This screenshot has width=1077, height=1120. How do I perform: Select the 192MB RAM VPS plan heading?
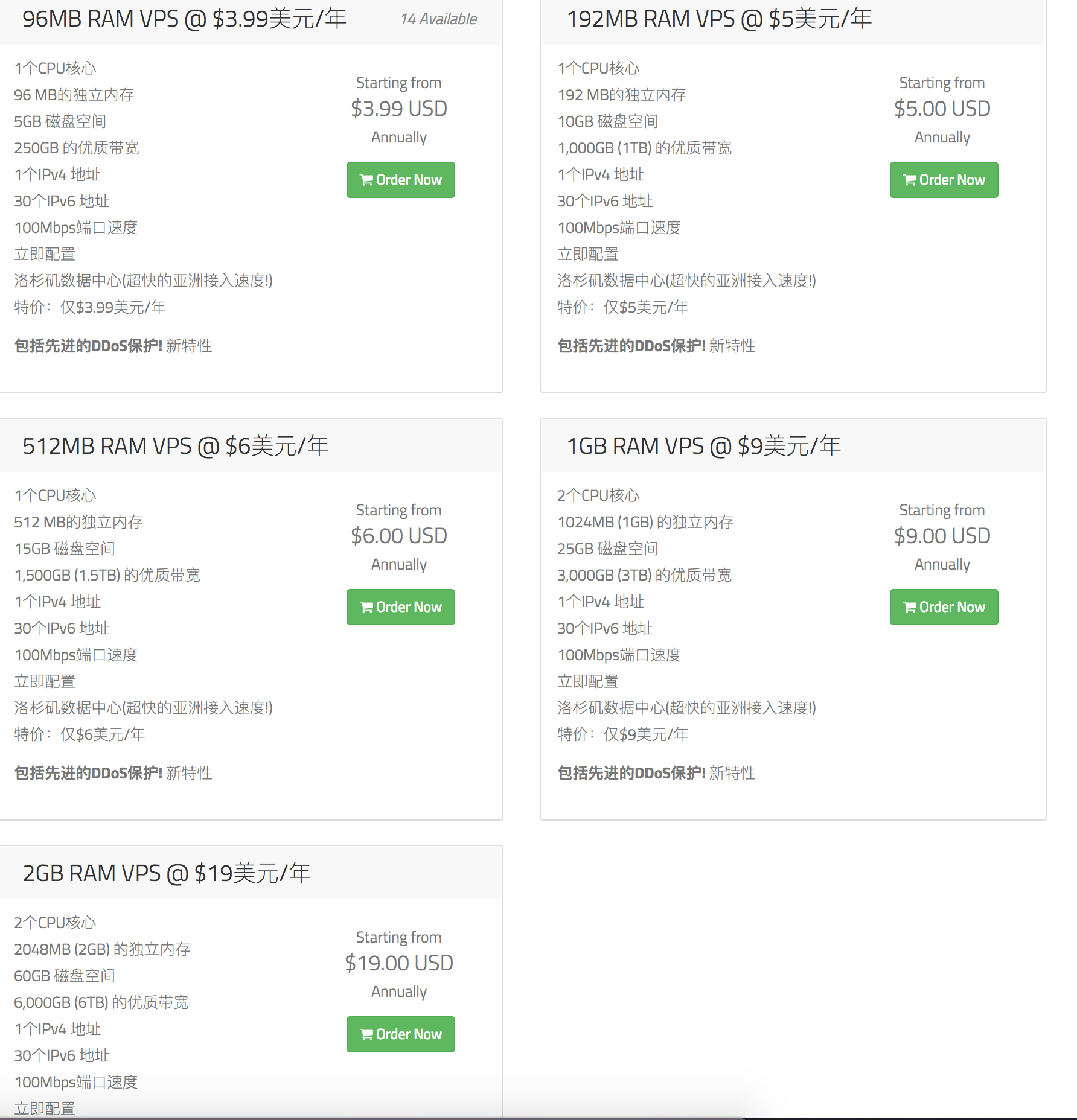(718, 19)
